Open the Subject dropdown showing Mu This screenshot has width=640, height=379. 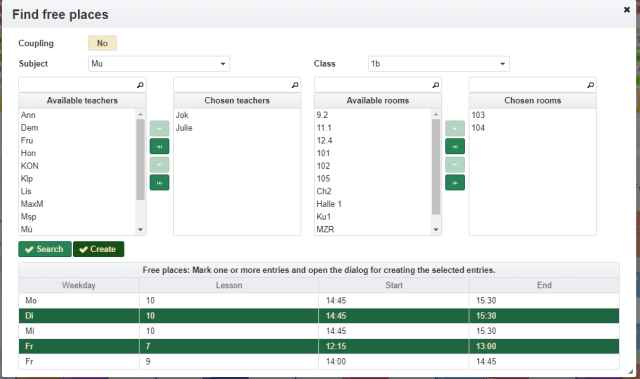coord(159,64)
